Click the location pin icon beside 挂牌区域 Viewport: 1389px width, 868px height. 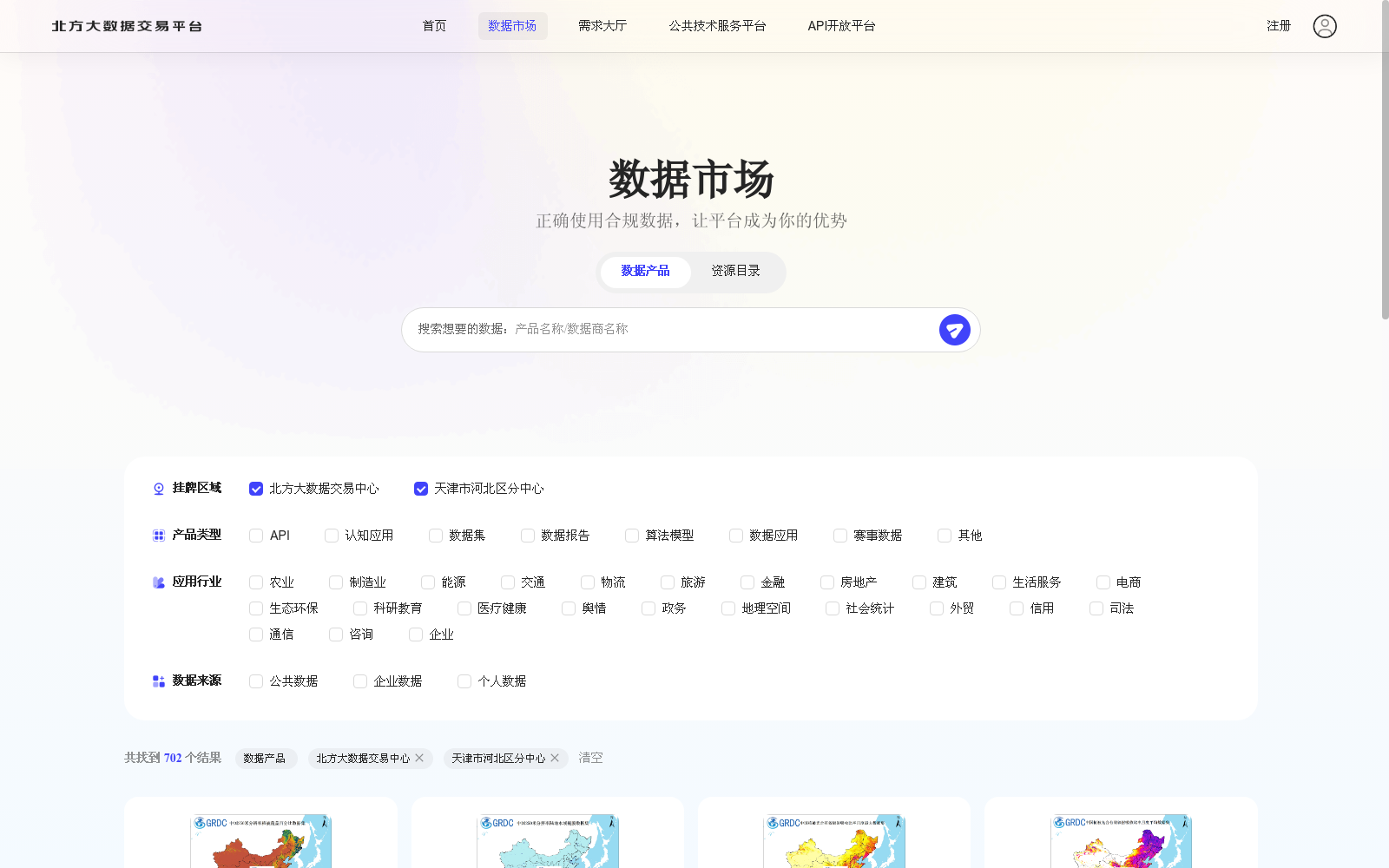157,488
